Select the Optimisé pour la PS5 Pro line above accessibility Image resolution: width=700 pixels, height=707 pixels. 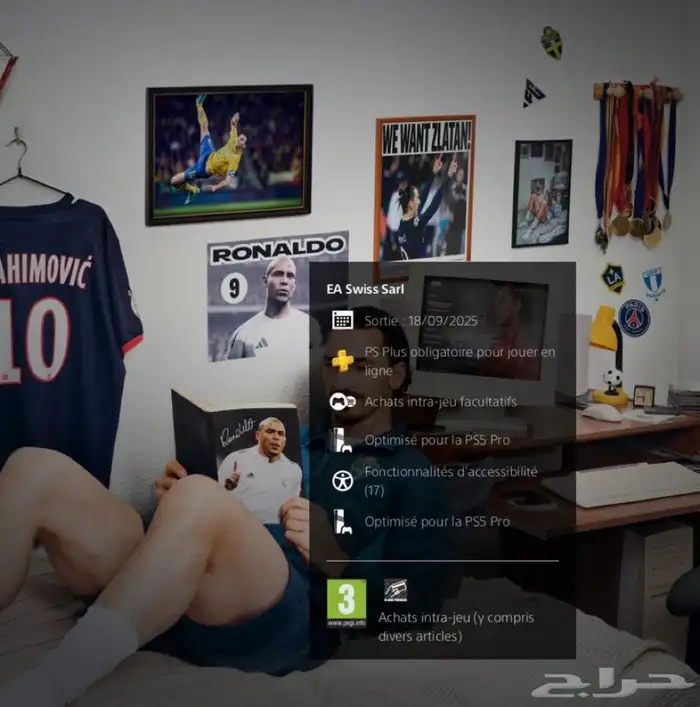click(437, 440)
